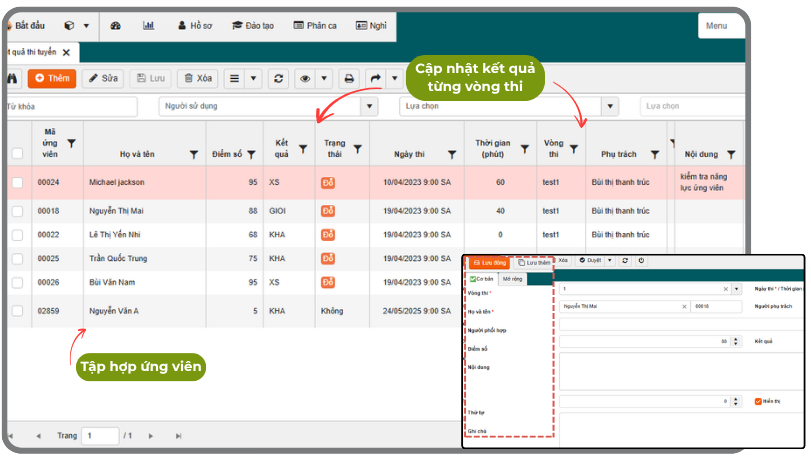Click the hamburger list options icon
811x456 pixels.
click(234, 79)
